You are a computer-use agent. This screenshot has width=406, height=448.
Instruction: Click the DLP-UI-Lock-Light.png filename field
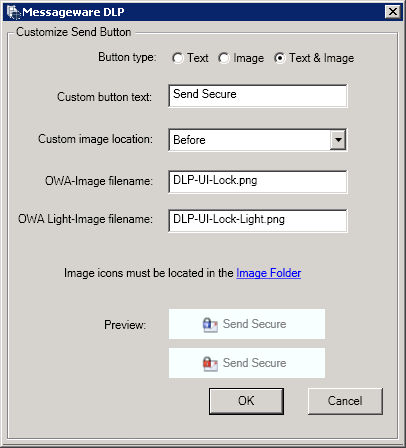258,220
